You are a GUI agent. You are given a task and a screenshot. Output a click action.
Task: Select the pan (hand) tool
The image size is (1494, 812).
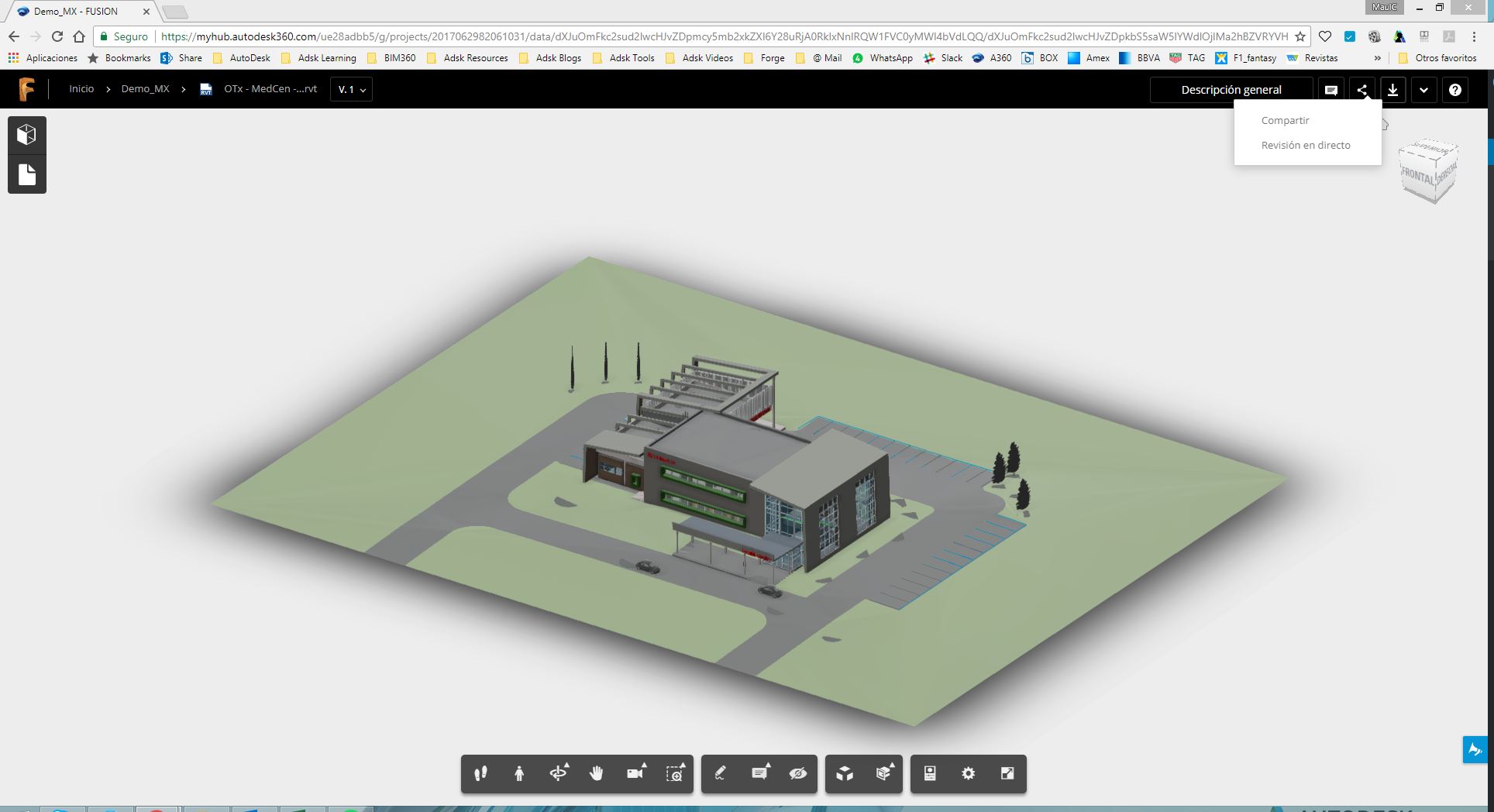[x=597, y=774]
